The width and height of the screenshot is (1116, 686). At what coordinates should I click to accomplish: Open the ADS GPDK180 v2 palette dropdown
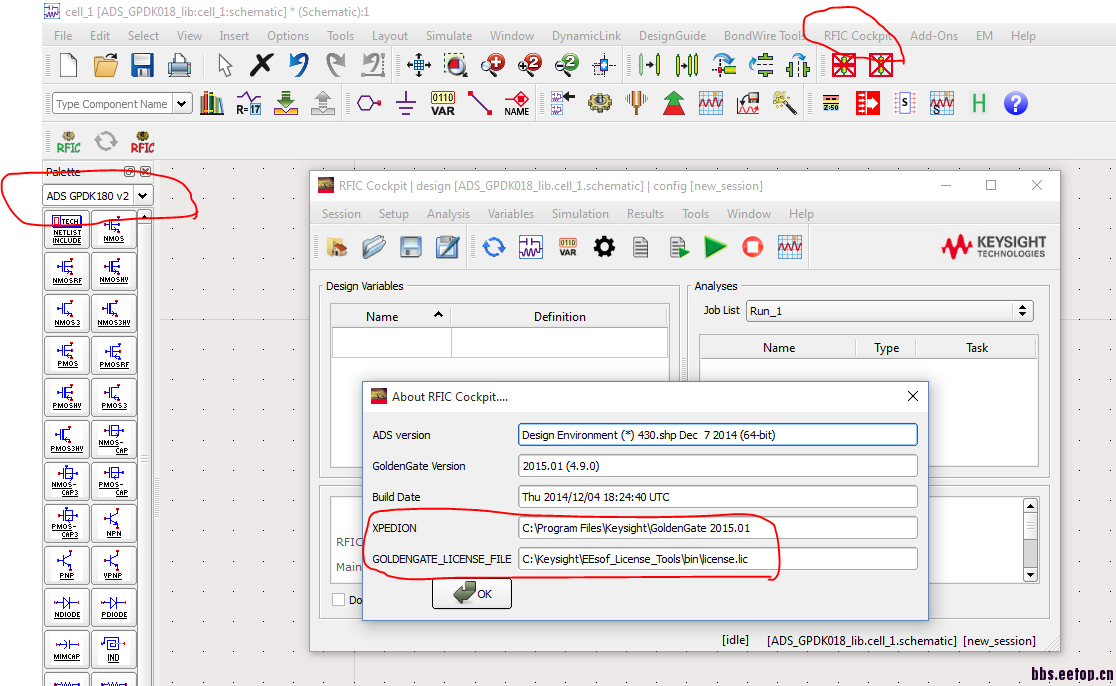pos(143,196)
